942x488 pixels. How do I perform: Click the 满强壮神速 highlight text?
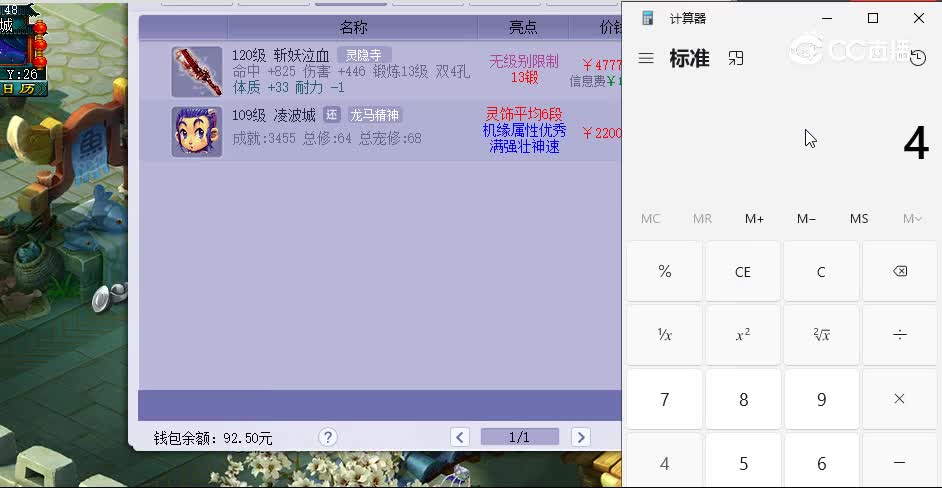[x=524, y=147]
